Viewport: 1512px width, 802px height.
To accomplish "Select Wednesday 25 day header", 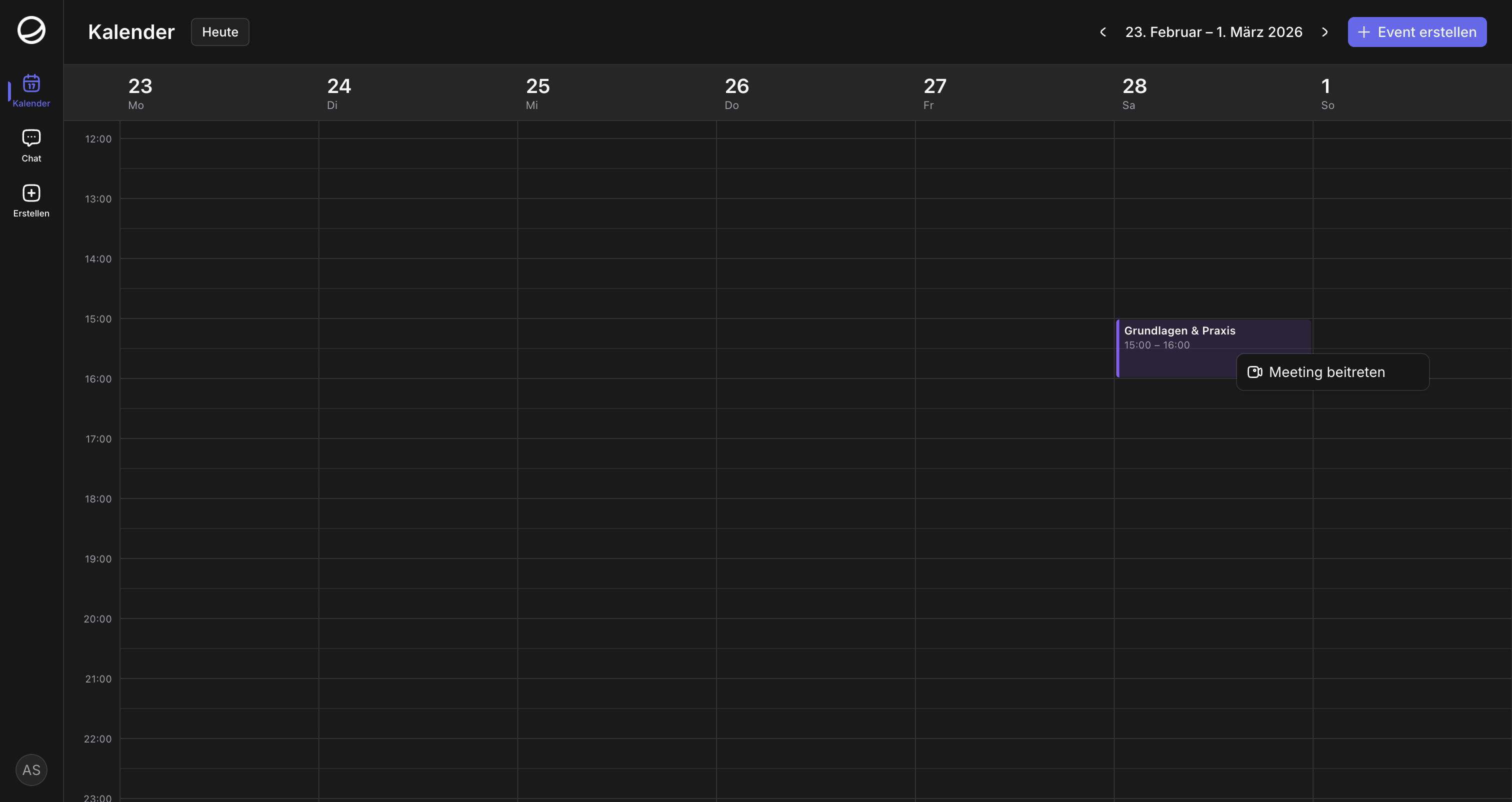I will coord(537,93).
